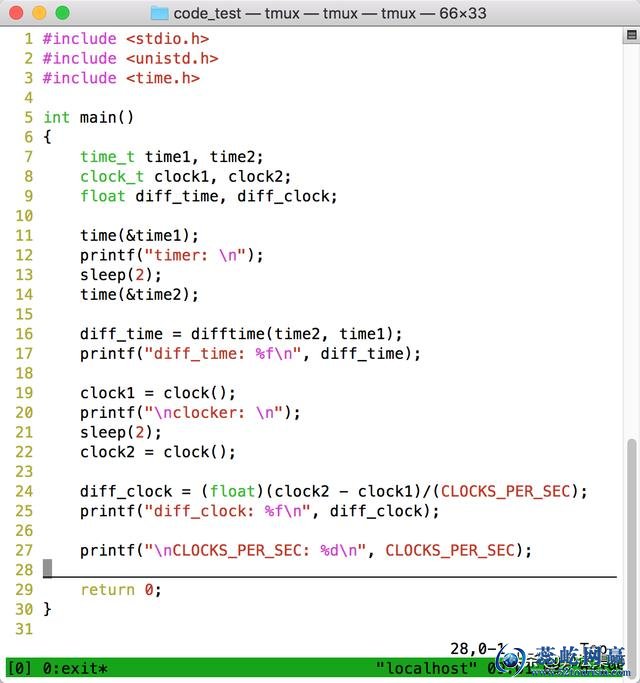Click the scrollback indicator icon at top right
This screenshot has height=683, width=640.
(631, 35)
